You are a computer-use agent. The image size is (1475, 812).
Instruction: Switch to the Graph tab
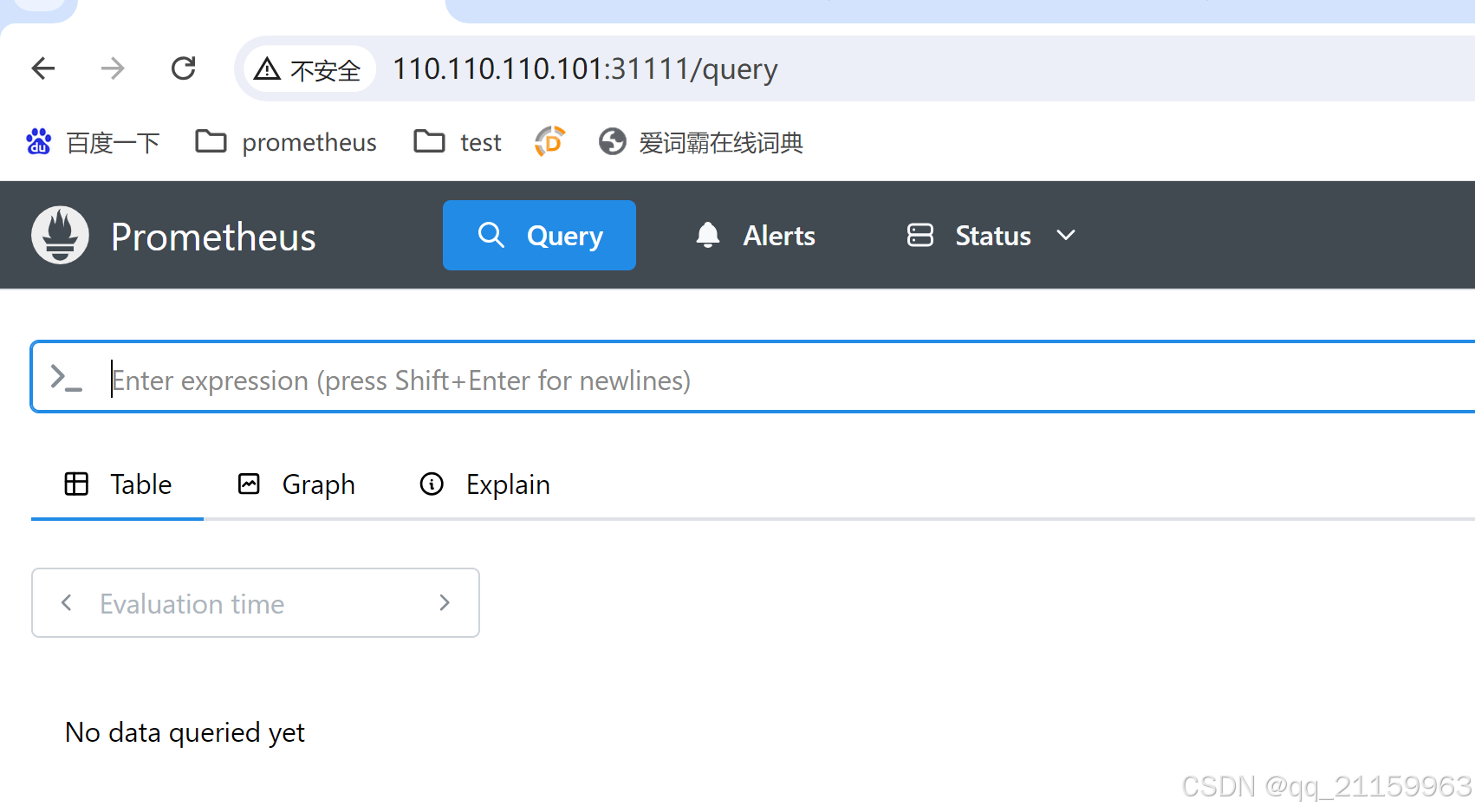click(296, 484)
